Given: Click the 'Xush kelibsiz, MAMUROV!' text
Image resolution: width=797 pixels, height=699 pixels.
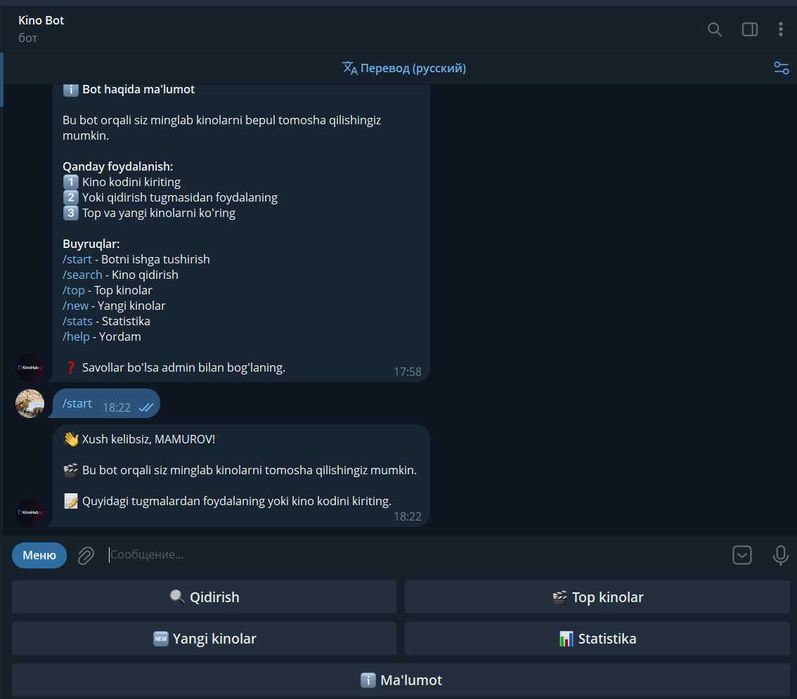Looking at the screenshot, I should tap(148, 439).
